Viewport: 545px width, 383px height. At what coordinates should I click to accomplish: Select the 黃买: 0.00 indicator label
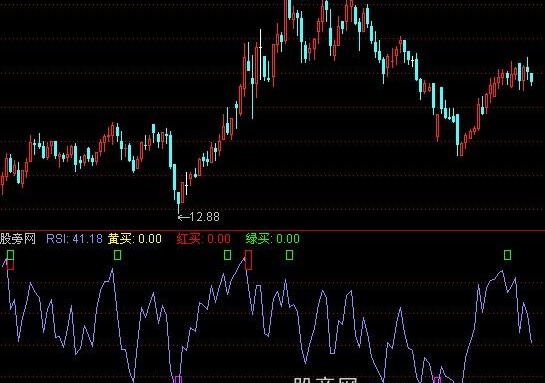(x=135, y=239)
